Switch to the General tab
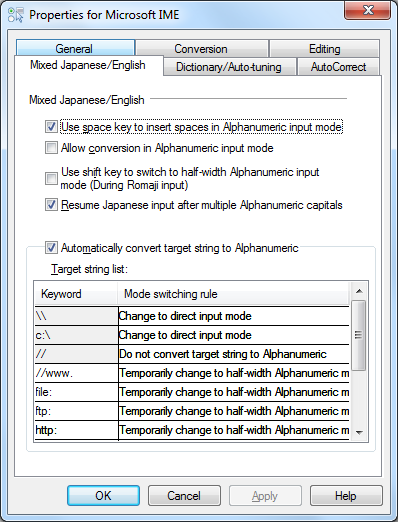Image resolution: width=398 pixels, height=522 pixels. 75,48
